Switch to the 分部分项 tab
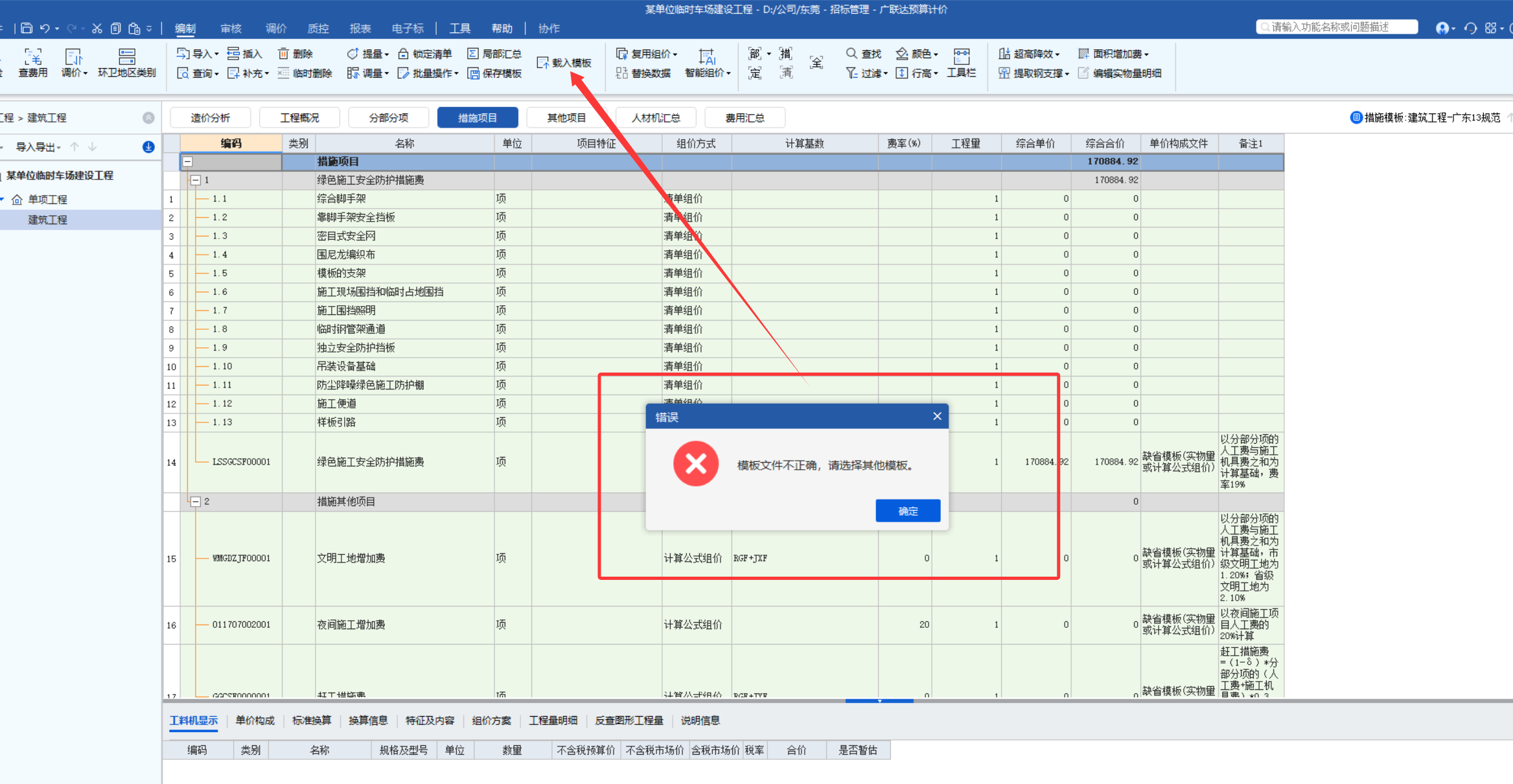This screenshot has width=1513, height=784. click(x=388, y=118)
